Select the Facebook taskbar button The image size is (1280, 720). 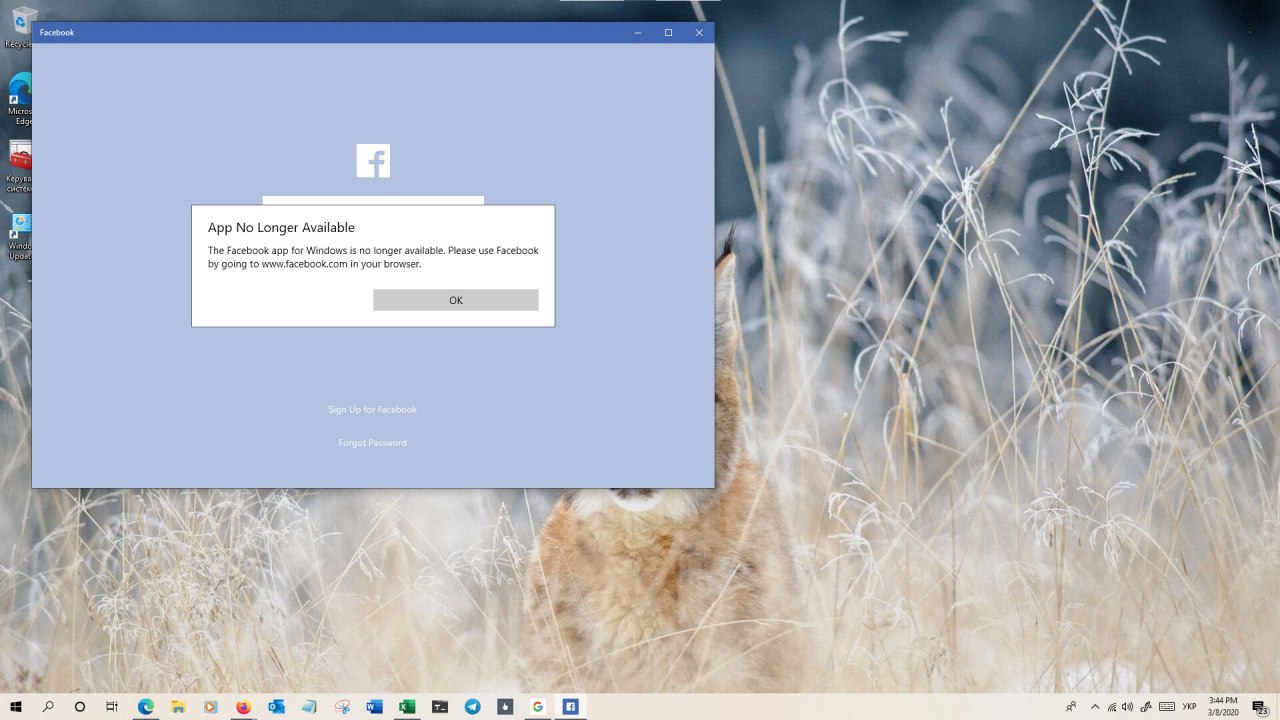pyautogui.click(x=570, y=706)
